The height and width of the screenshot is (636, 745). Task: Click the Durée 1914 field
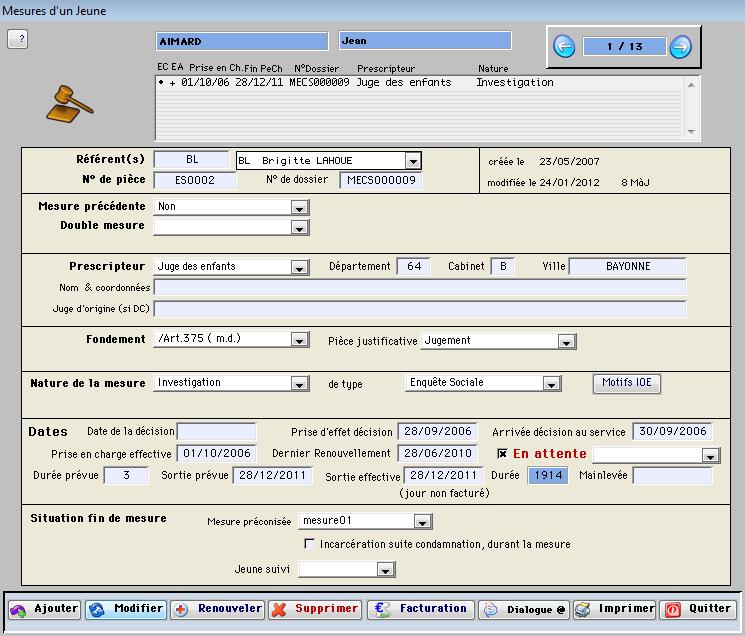548,475
